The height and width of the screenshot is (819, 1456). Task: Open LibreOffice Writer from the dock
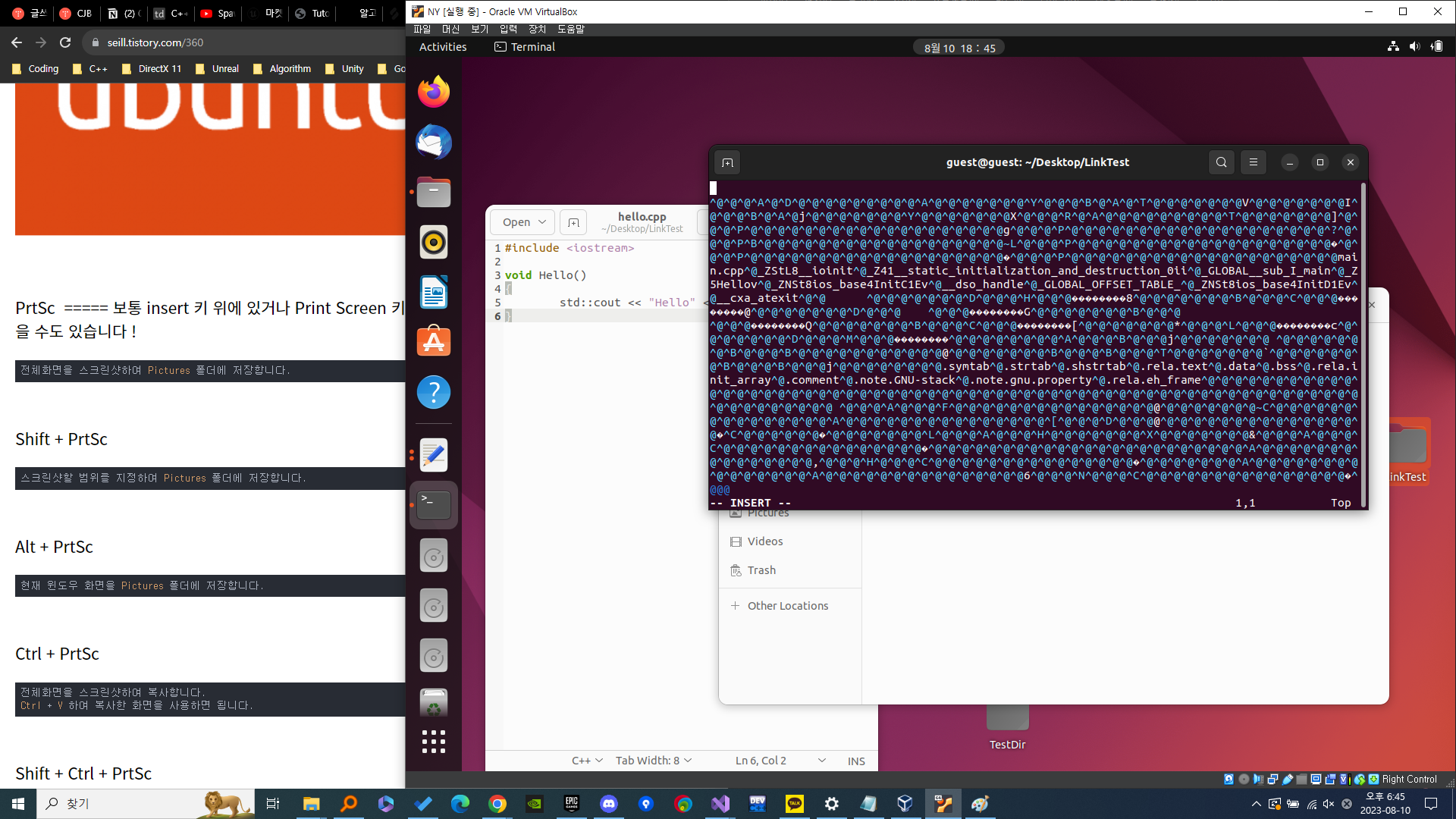click(434, 293)
